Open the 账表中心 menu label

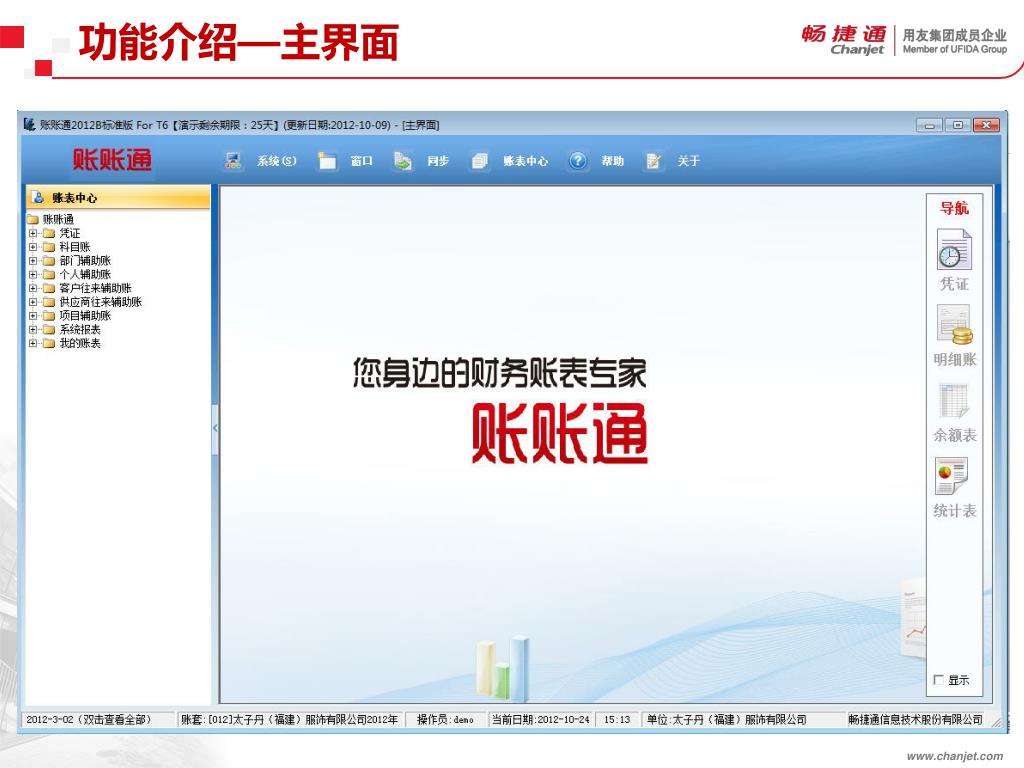[x=525, y=161]
